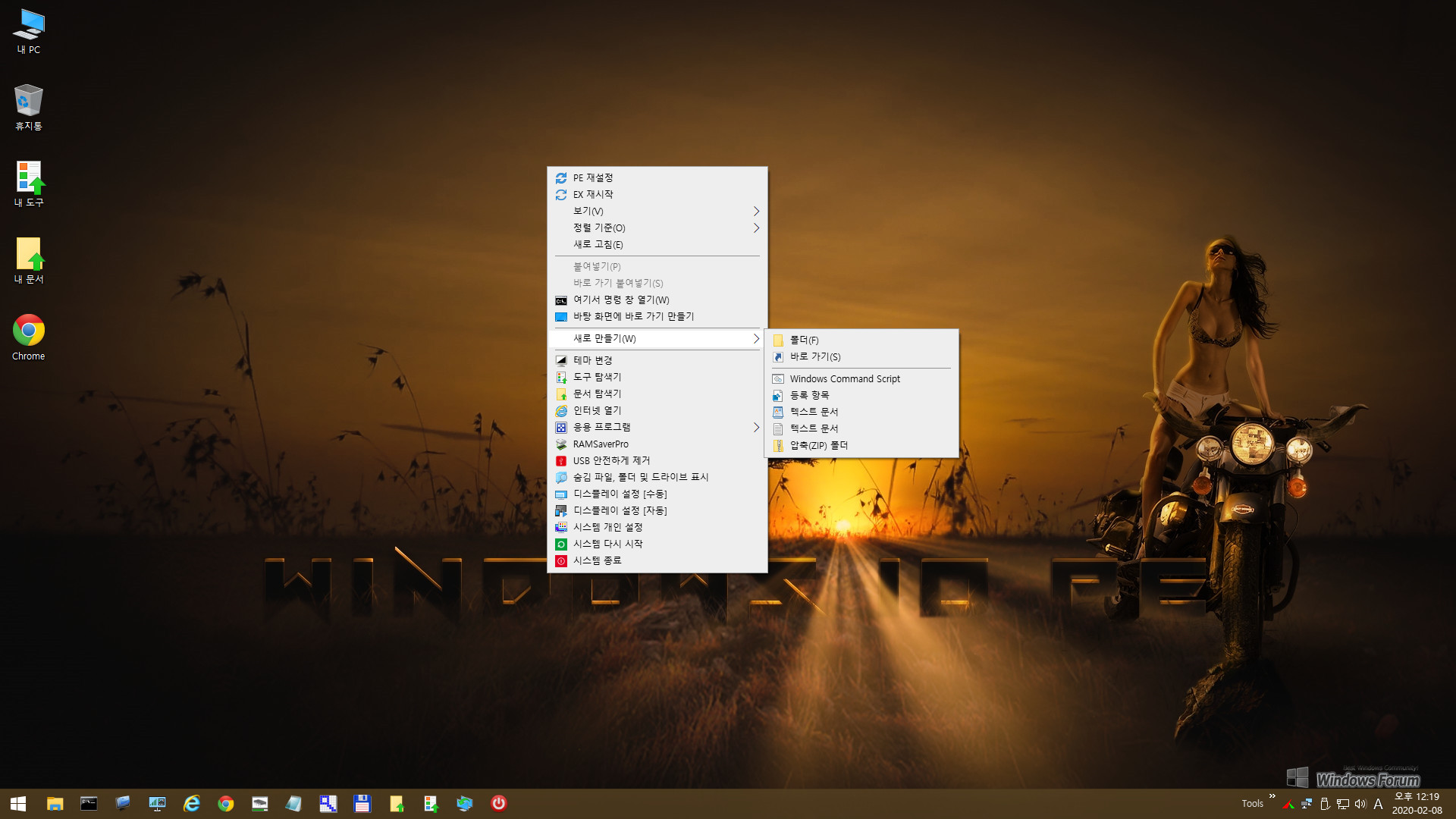The height and width of the screenshot is (819, 1456).
Task: Click the red power icon in taskbar
Action: (499, 803)
